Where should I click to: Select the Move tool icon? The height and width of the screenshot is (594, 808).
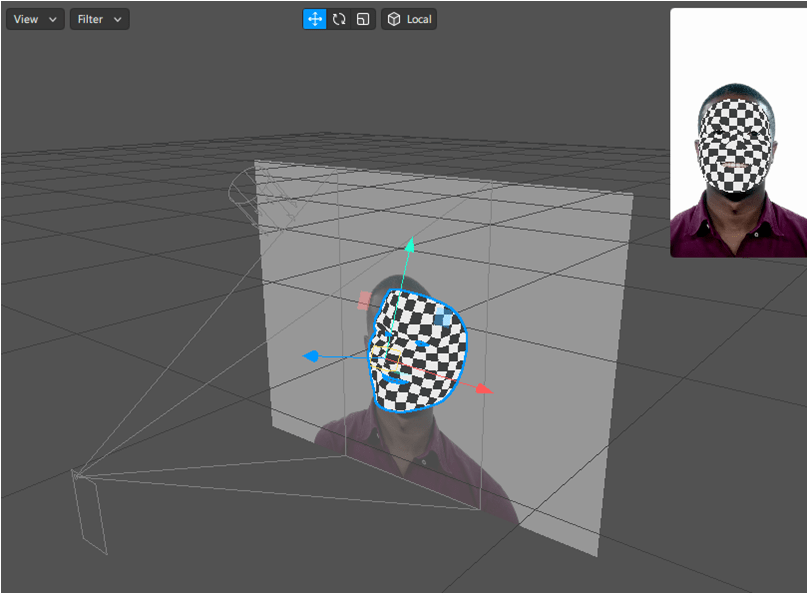(x=315, y=19)
